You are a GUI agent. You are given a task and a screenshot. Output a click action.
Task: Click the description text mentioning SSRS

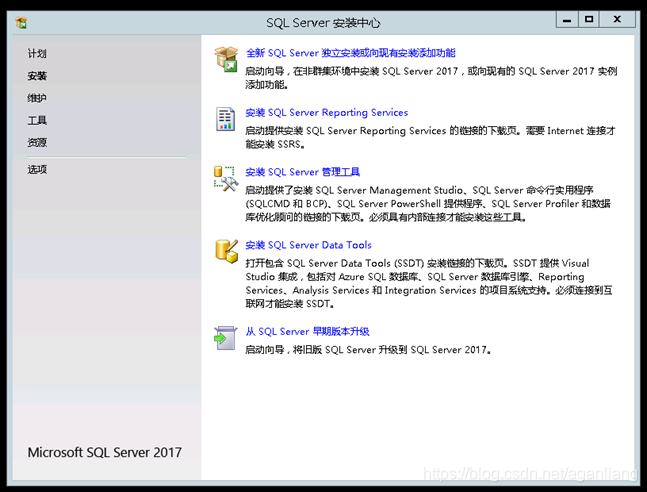(430, 137)
